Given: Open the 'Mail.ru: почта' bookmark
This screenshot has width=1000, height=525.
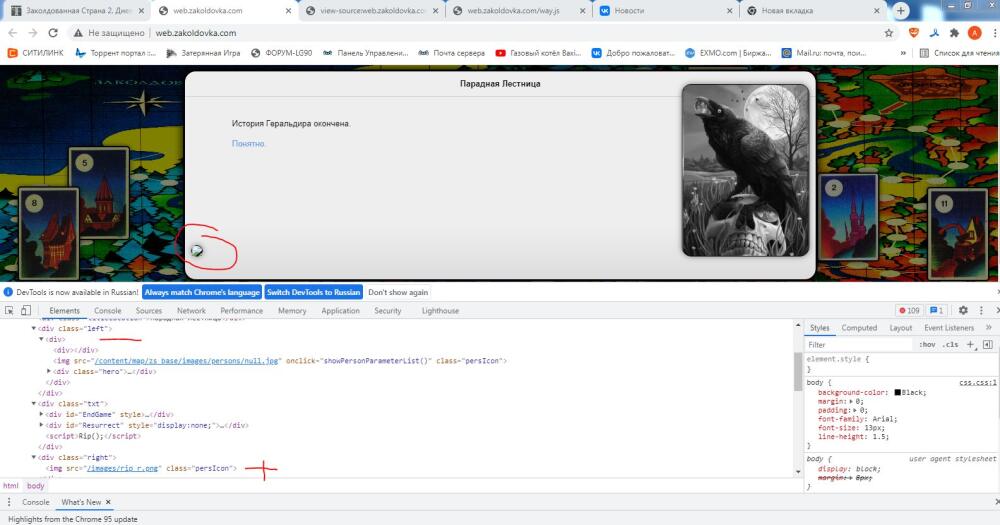Looking at the screenshot, I should [824, 53].
